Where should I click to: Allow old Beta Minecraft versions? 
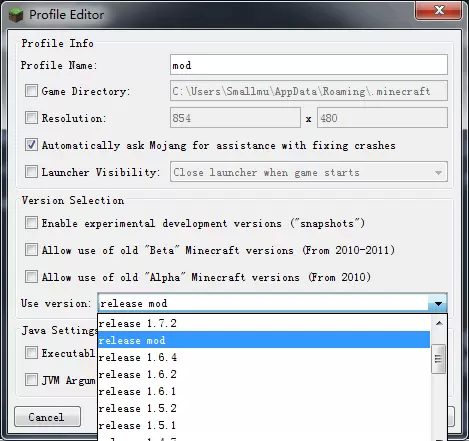31,250
